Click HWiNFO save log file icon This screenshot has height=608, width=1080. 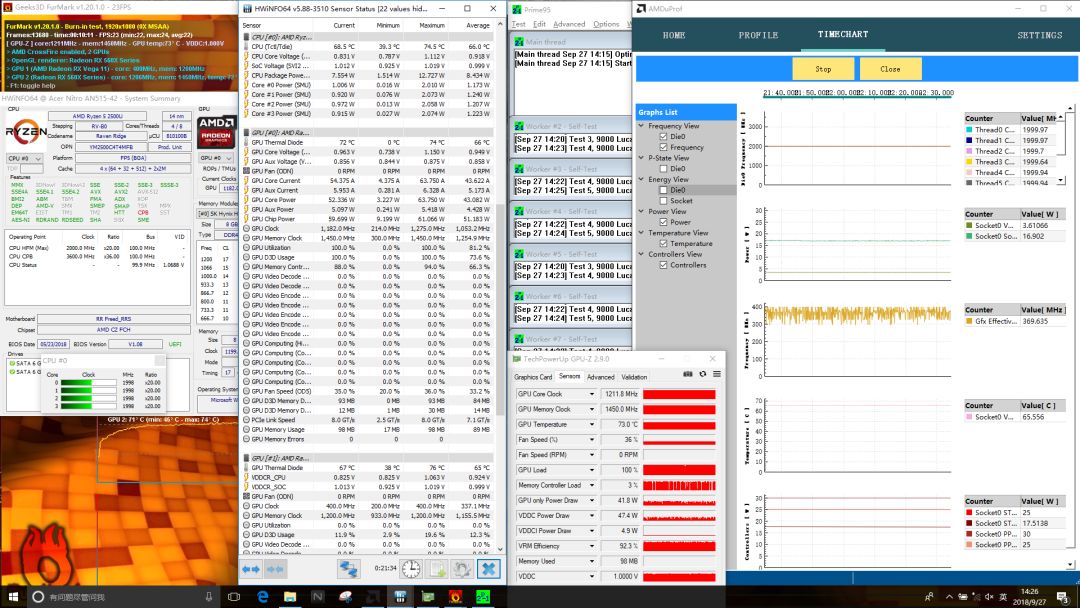(437, 569)
